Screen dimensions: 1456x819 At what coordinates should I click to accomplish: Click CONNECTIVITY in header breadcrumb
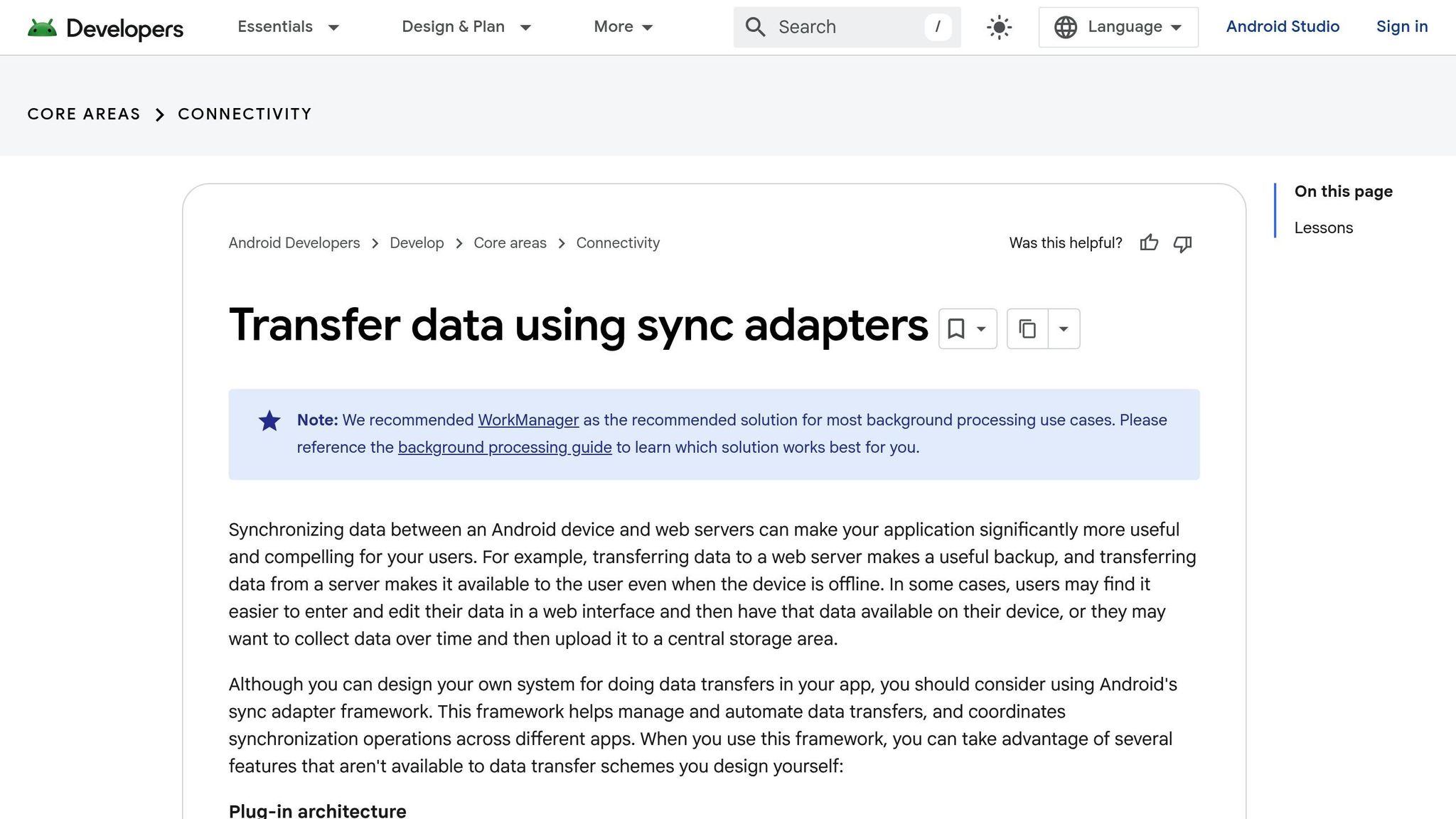[x=245, y=114]
